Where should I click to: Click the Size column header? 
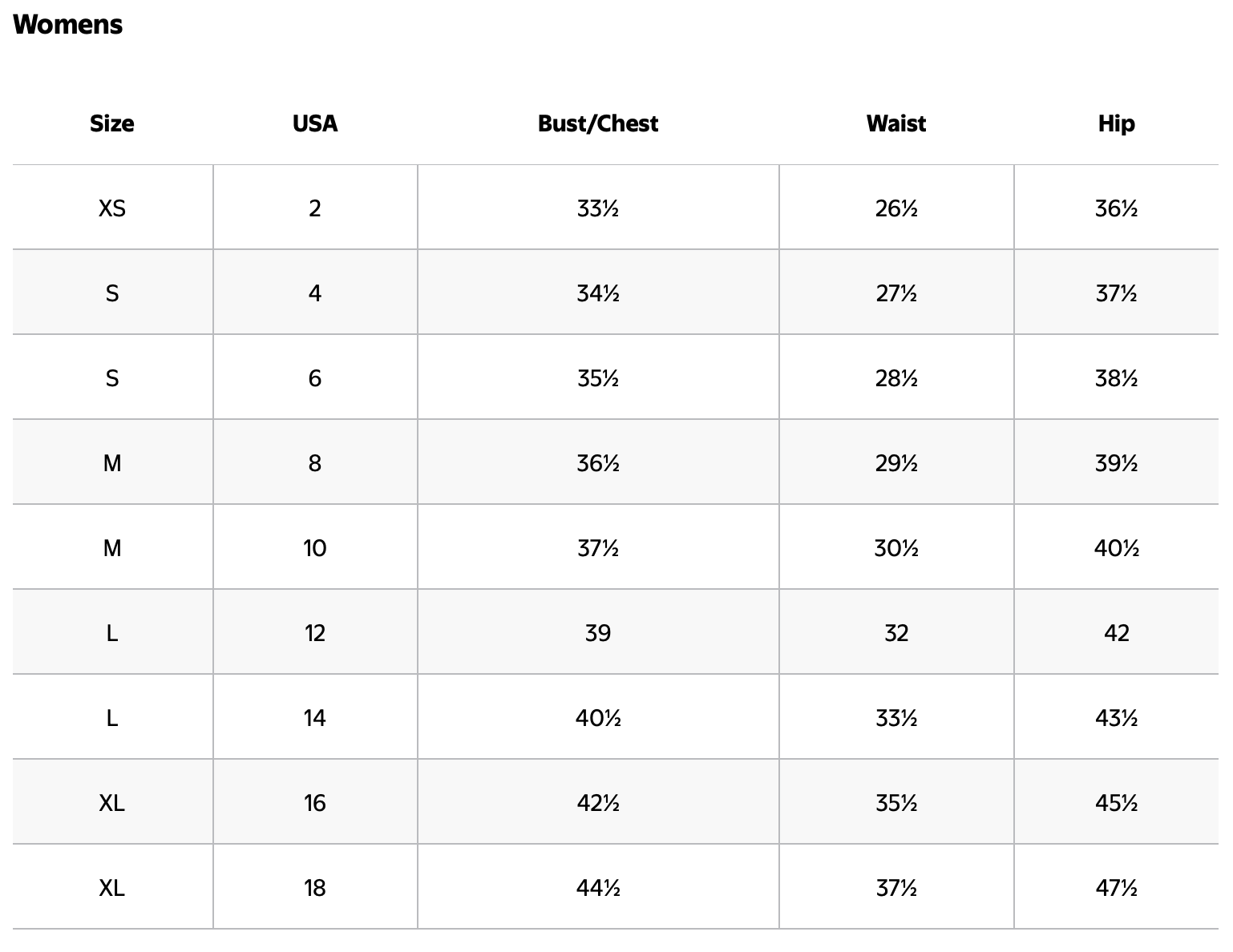pos(112,123)
